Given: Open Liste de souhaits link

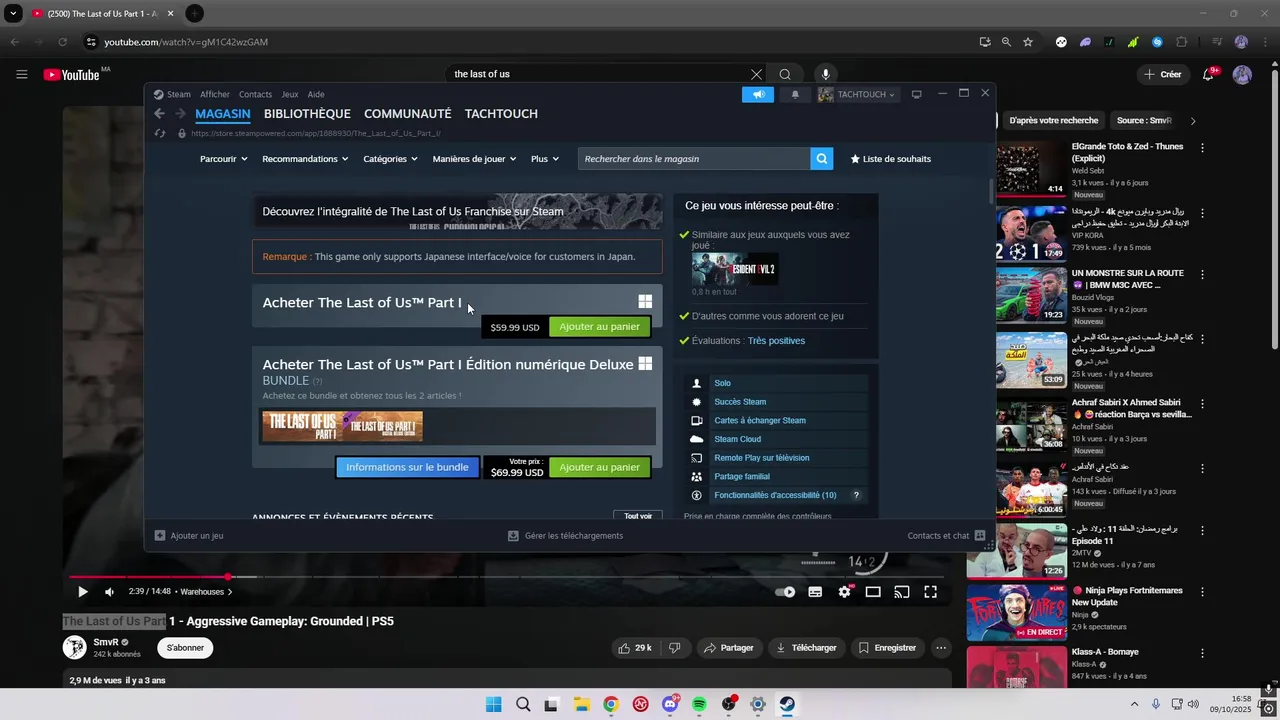Looking at the screenshot, I should pos(890,159).
